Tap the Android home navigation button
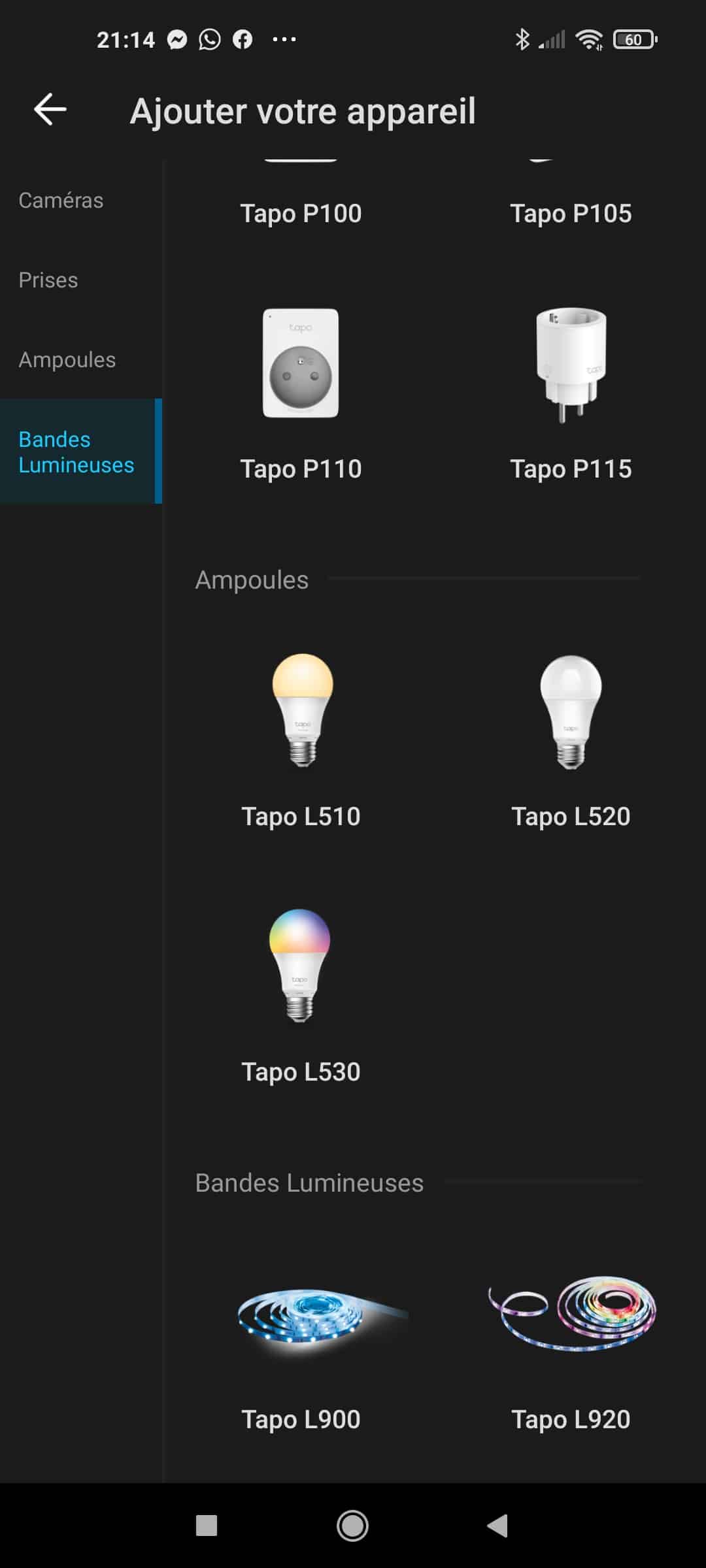This screenshot has height=1568, width=706. point(352,1526)
